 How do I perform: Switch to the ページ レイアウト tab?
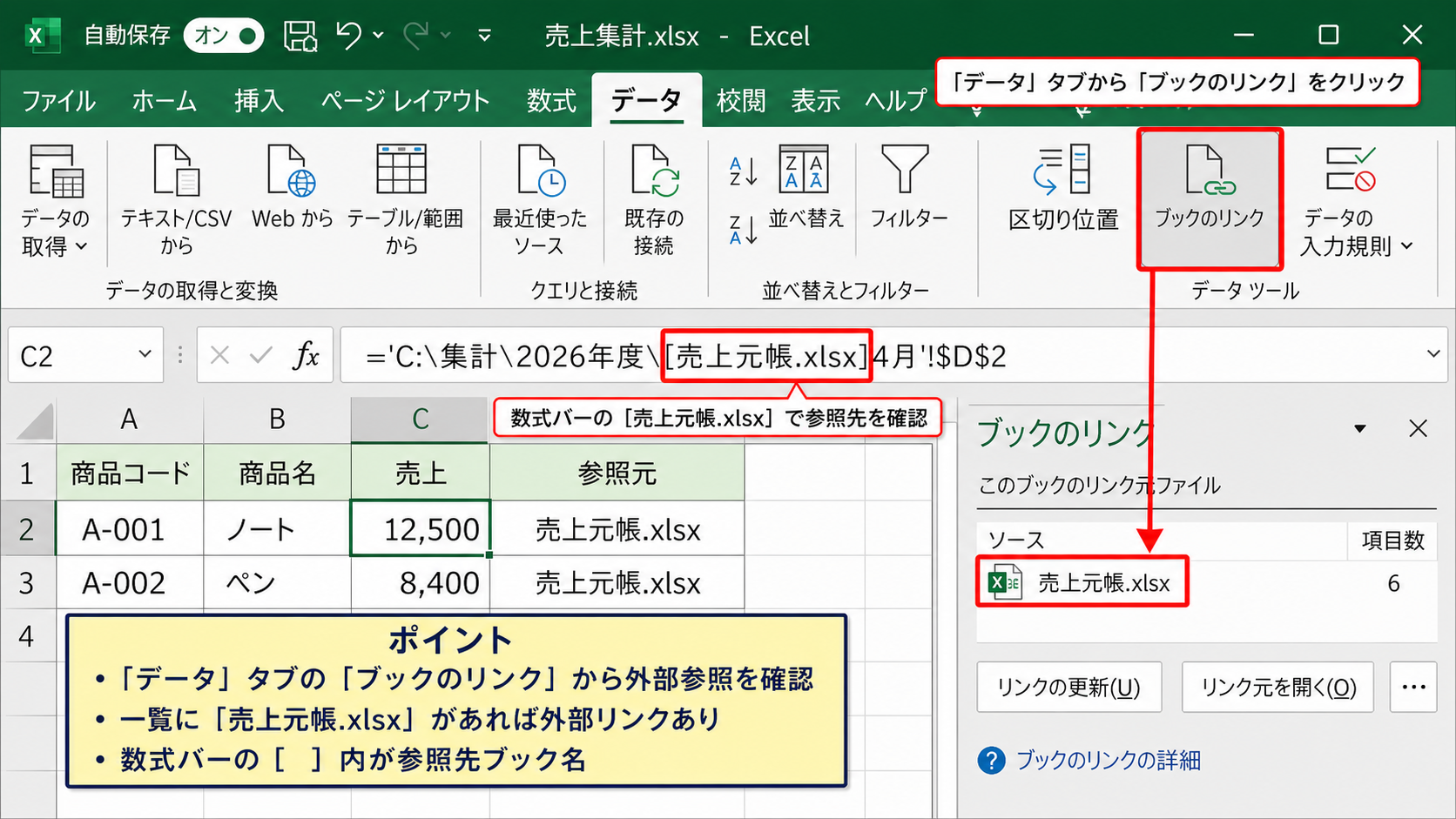pyautogui.click(x=405, y=101)
